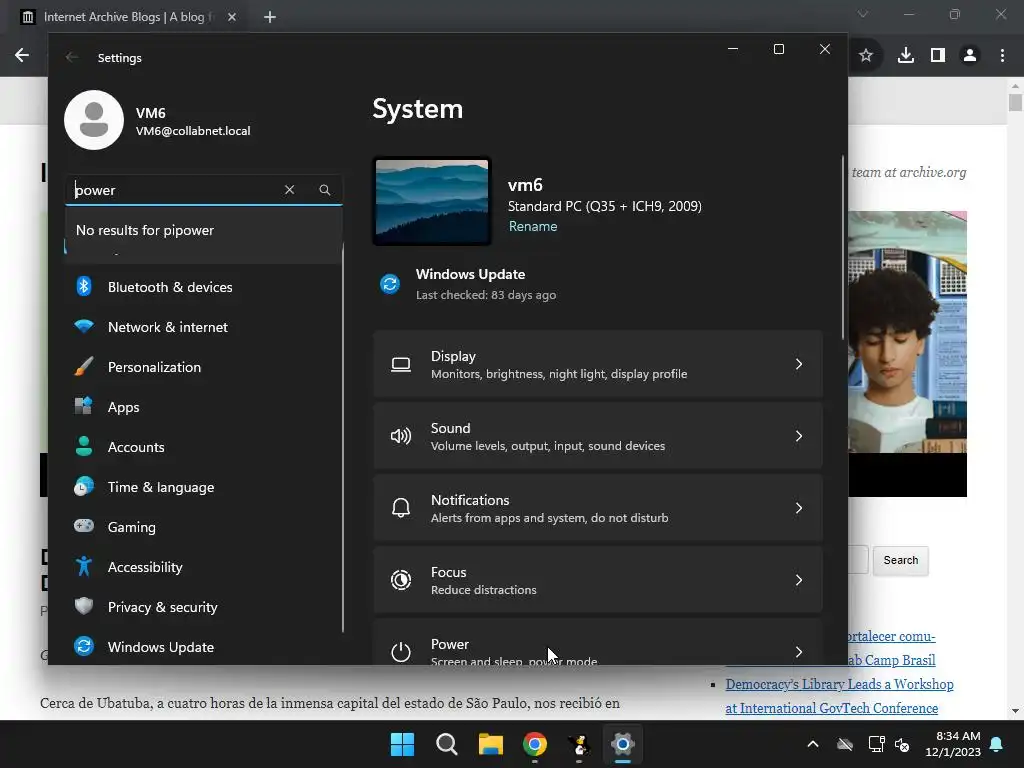
Task: Click the search magnifier in Settings search
Action: tap(325, 189)
